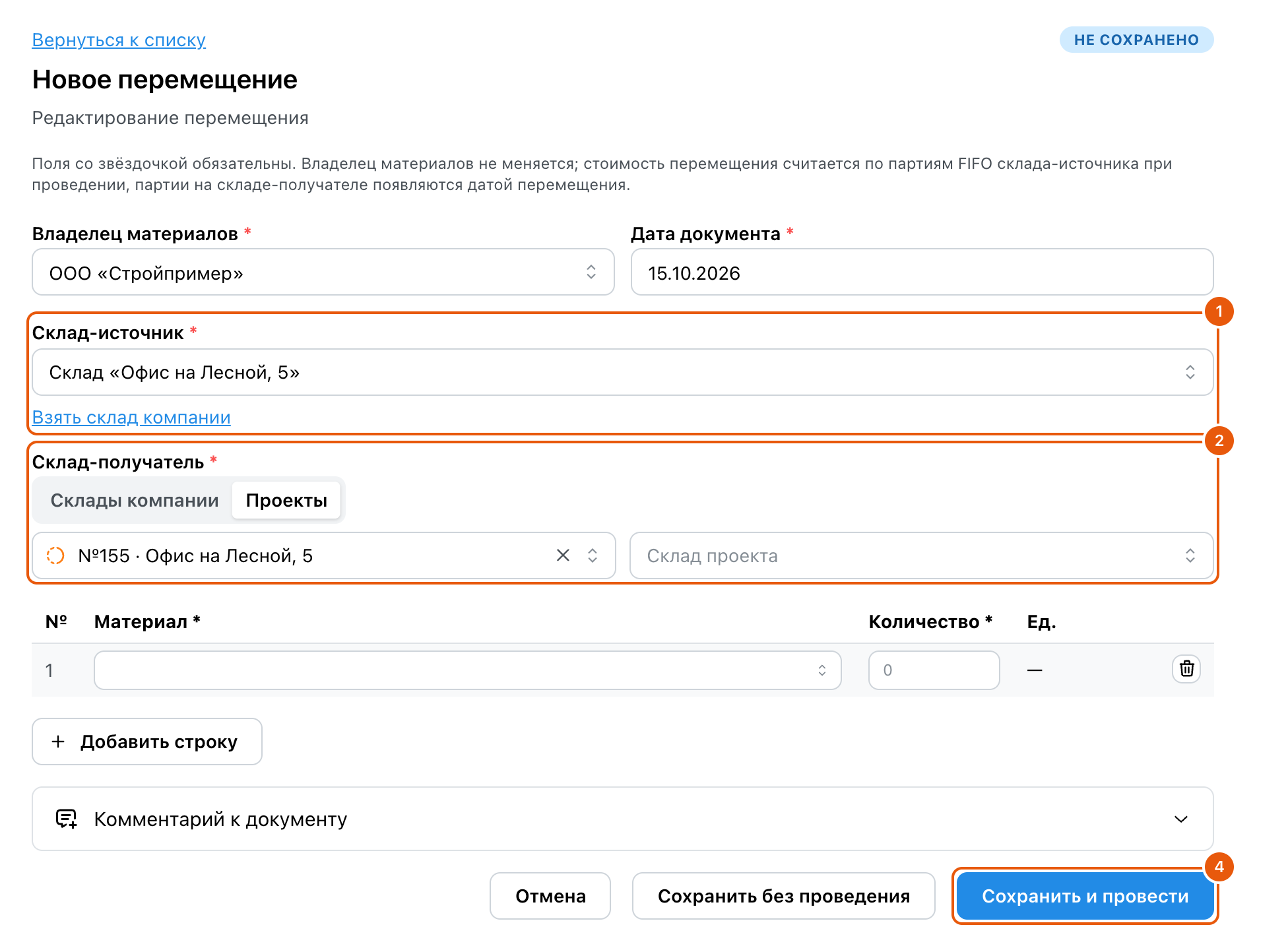Viewport: 1288px width, 950px height.
Task: Click the comment bubble icon
Action: 67,819
